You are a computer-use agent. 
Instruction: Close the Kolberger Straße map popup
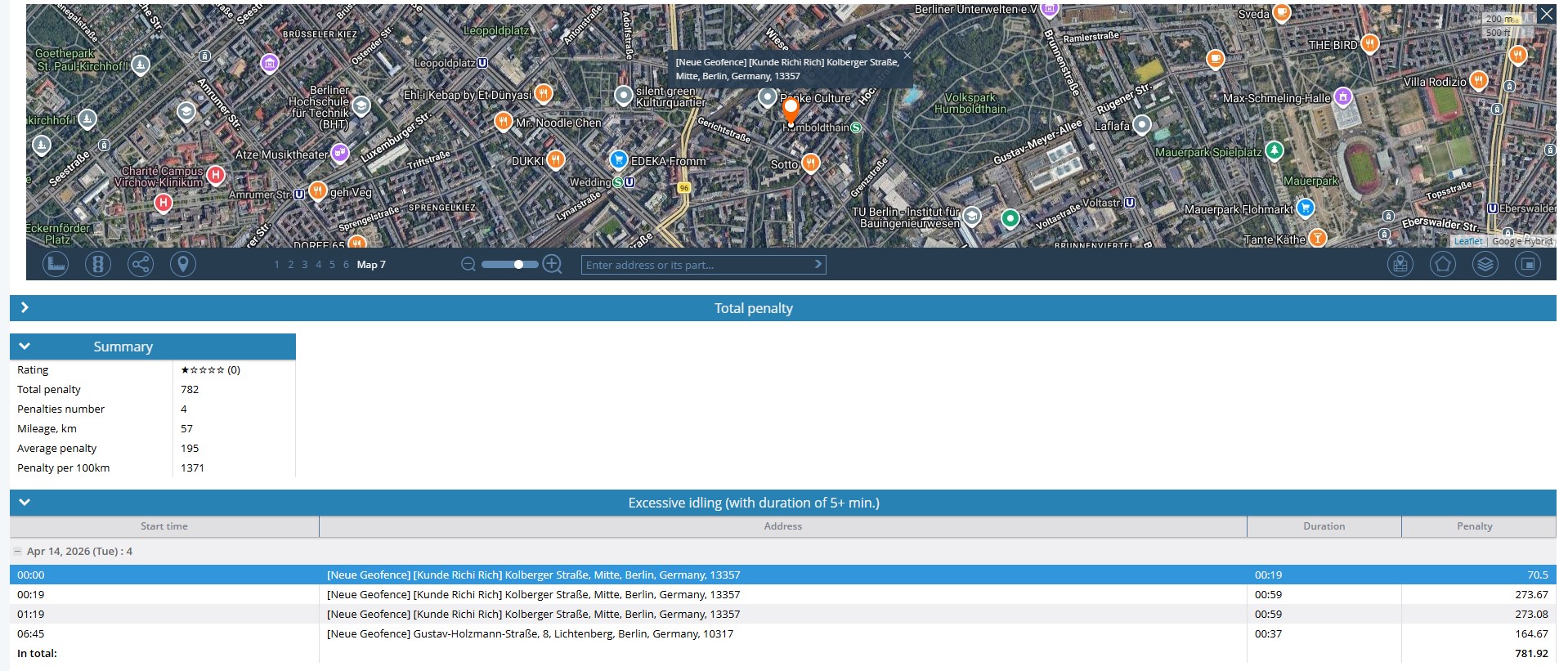coord(907,56)
